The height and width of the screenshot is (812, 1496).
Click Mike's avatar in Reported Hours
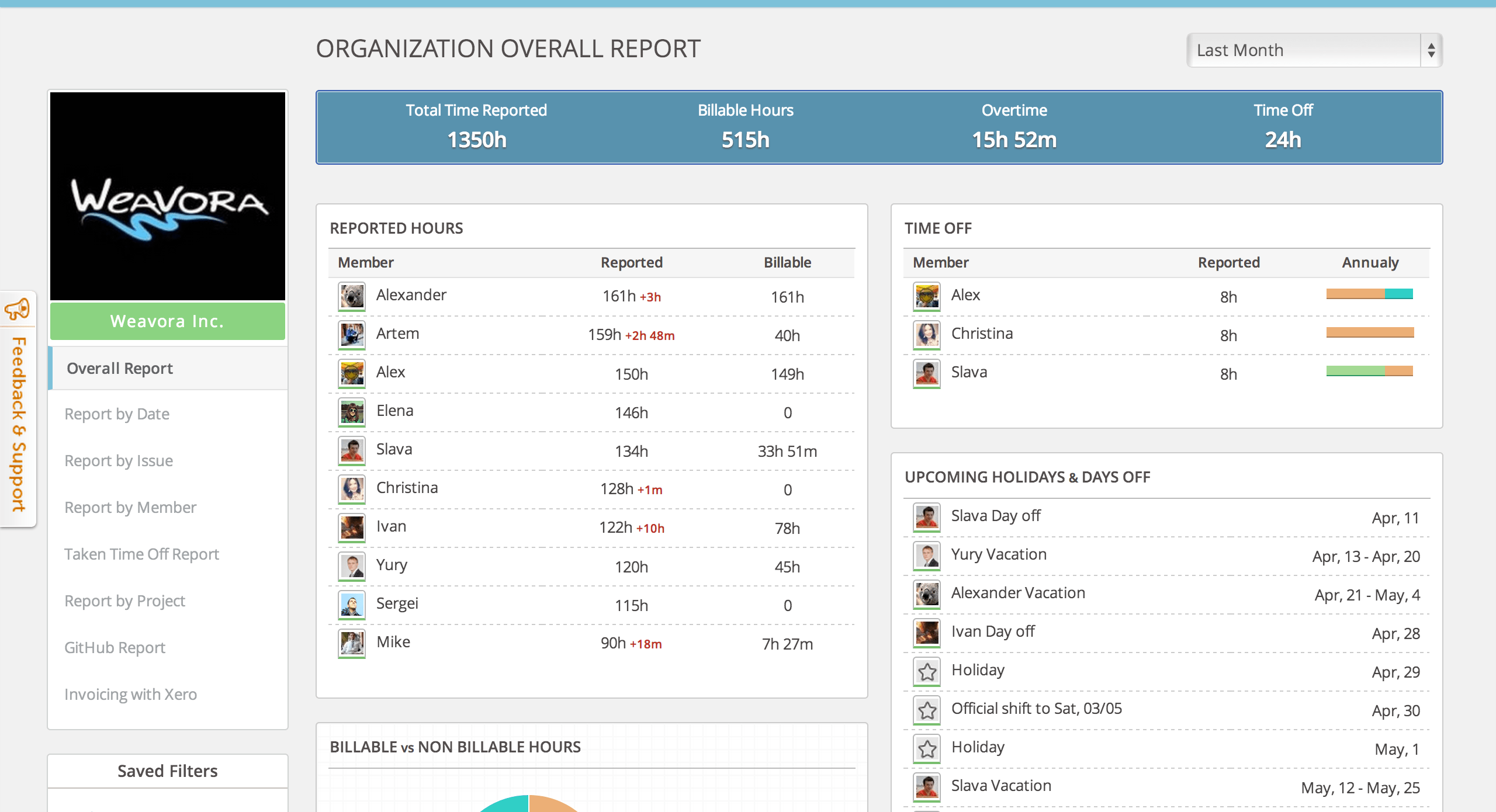(x=352, y=644)
